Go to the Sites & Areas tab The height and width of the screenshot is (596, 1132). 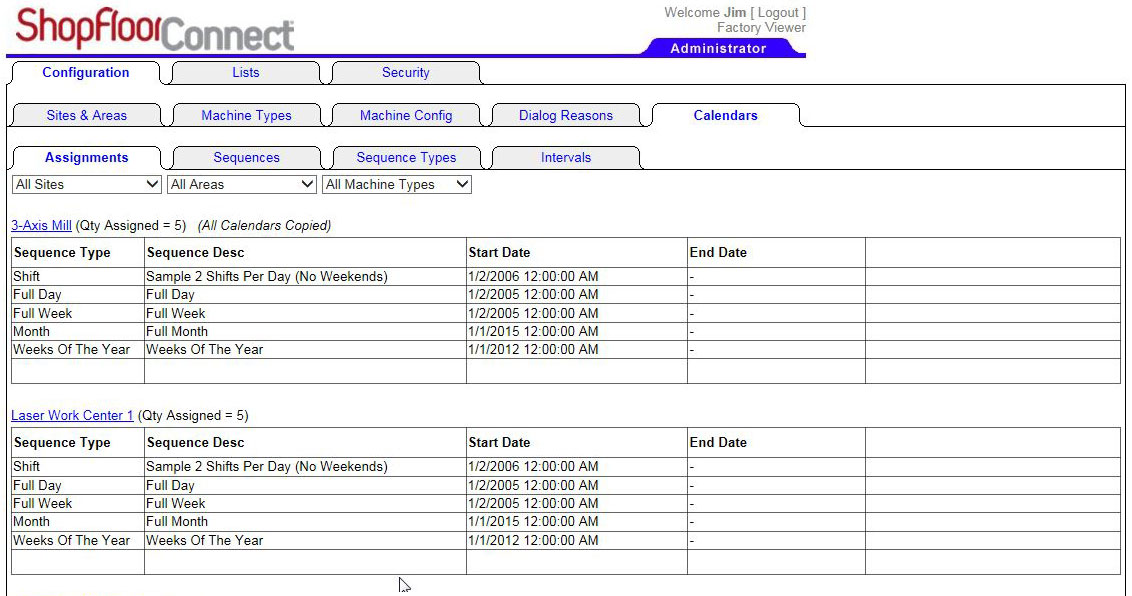tap(86, 116)
